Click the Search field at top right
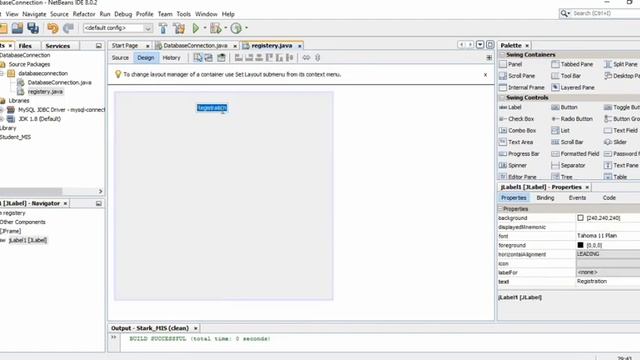 (x=605, y=13)
